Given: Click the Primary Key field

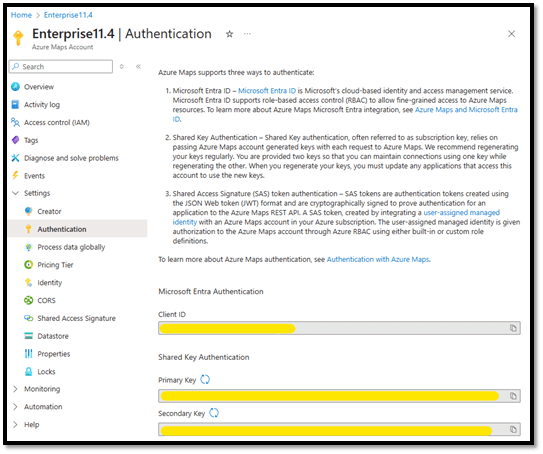Looking at the screenshot, I should point(339,396).
